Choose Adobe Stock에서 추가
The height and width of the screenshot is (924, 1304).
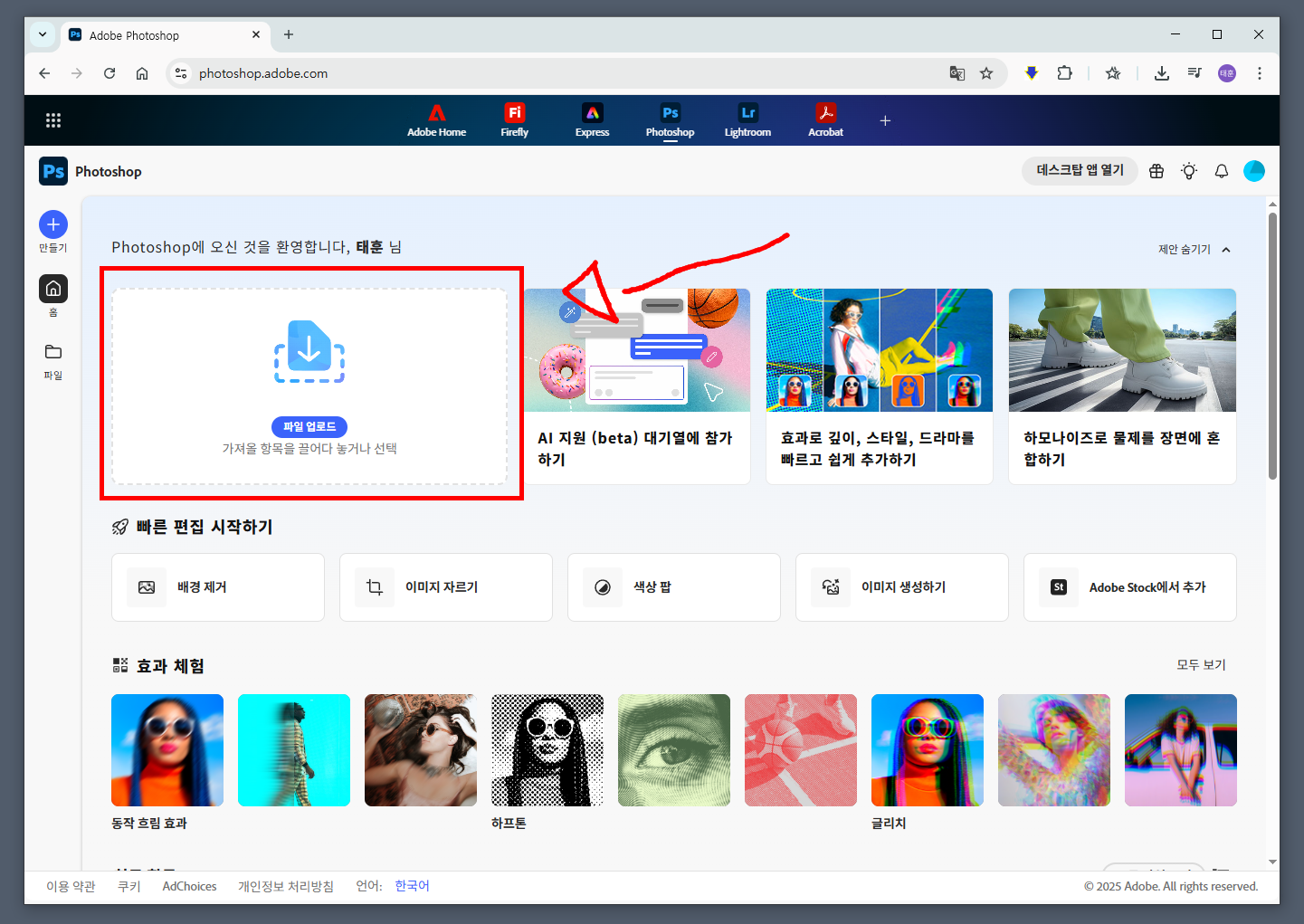click(x=1130, y=587)
